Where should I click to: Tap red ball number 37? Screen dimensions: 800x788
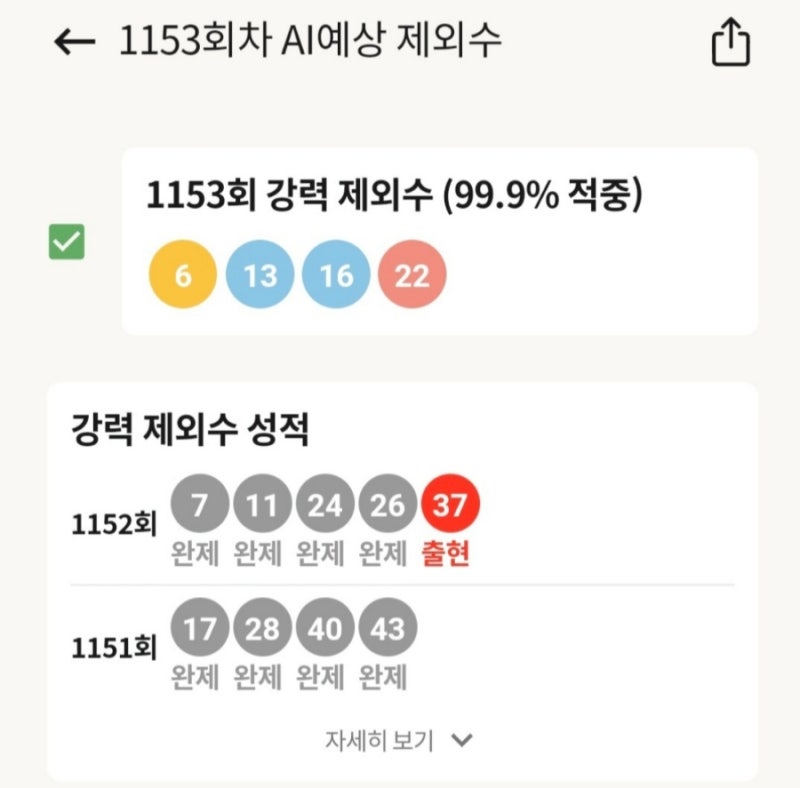450,504
